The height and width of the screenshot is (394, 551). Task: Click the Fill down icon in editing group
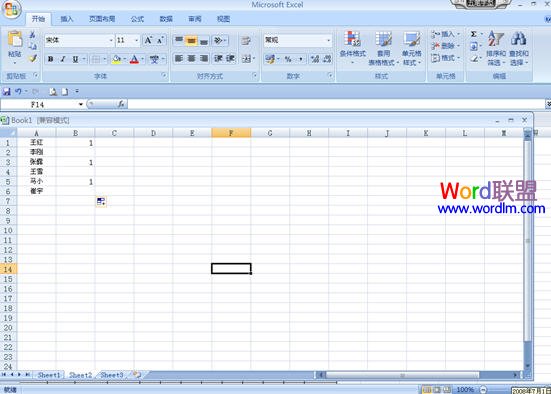pyautogui.click(x=474, y=46)
